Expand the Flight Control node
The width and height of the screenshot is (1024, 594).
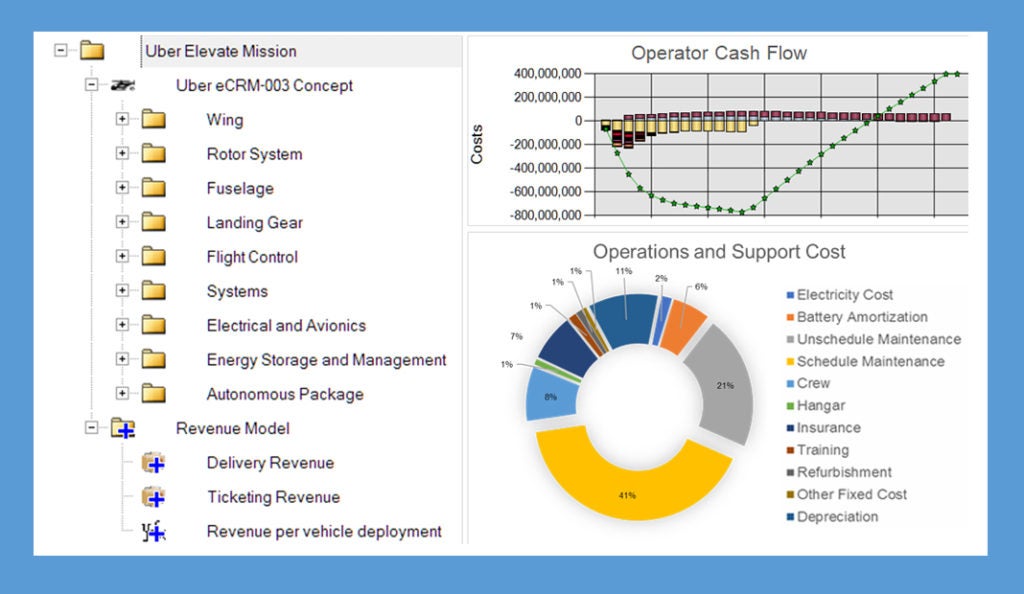click(x=122, y=256)
